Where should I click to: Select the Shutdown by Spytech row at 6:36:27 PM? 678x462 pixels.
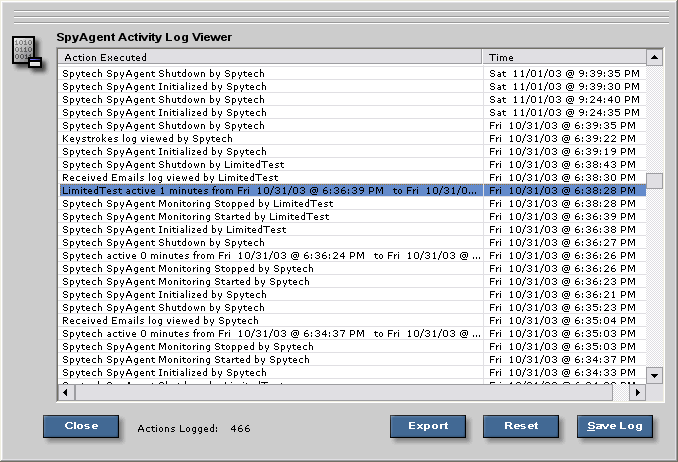point(352,242)
